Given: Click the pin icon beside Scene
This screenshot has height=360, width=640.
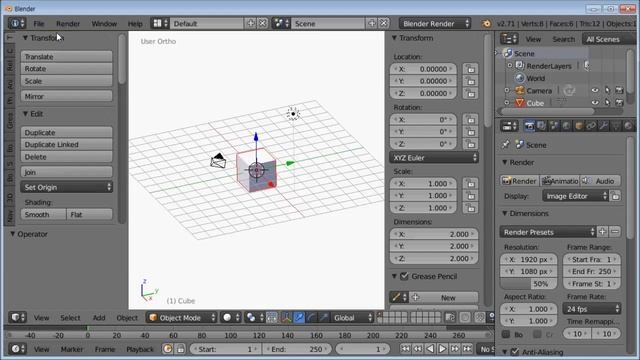Looking at the screenshot, I should [x=506, y=144].
